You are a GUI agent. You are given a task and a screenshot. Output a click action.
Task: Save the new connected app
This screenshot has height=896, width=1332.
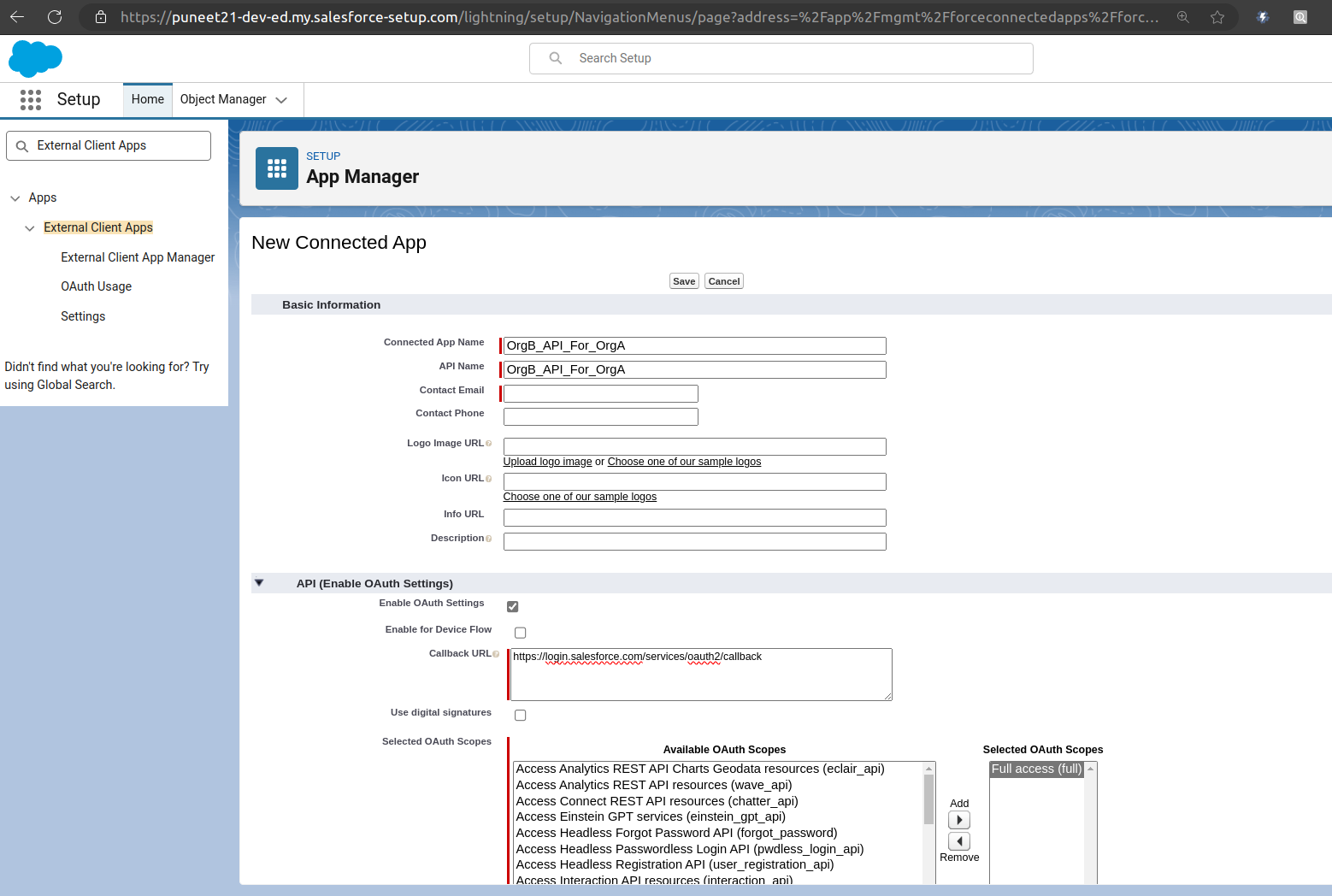pos(683,280)
